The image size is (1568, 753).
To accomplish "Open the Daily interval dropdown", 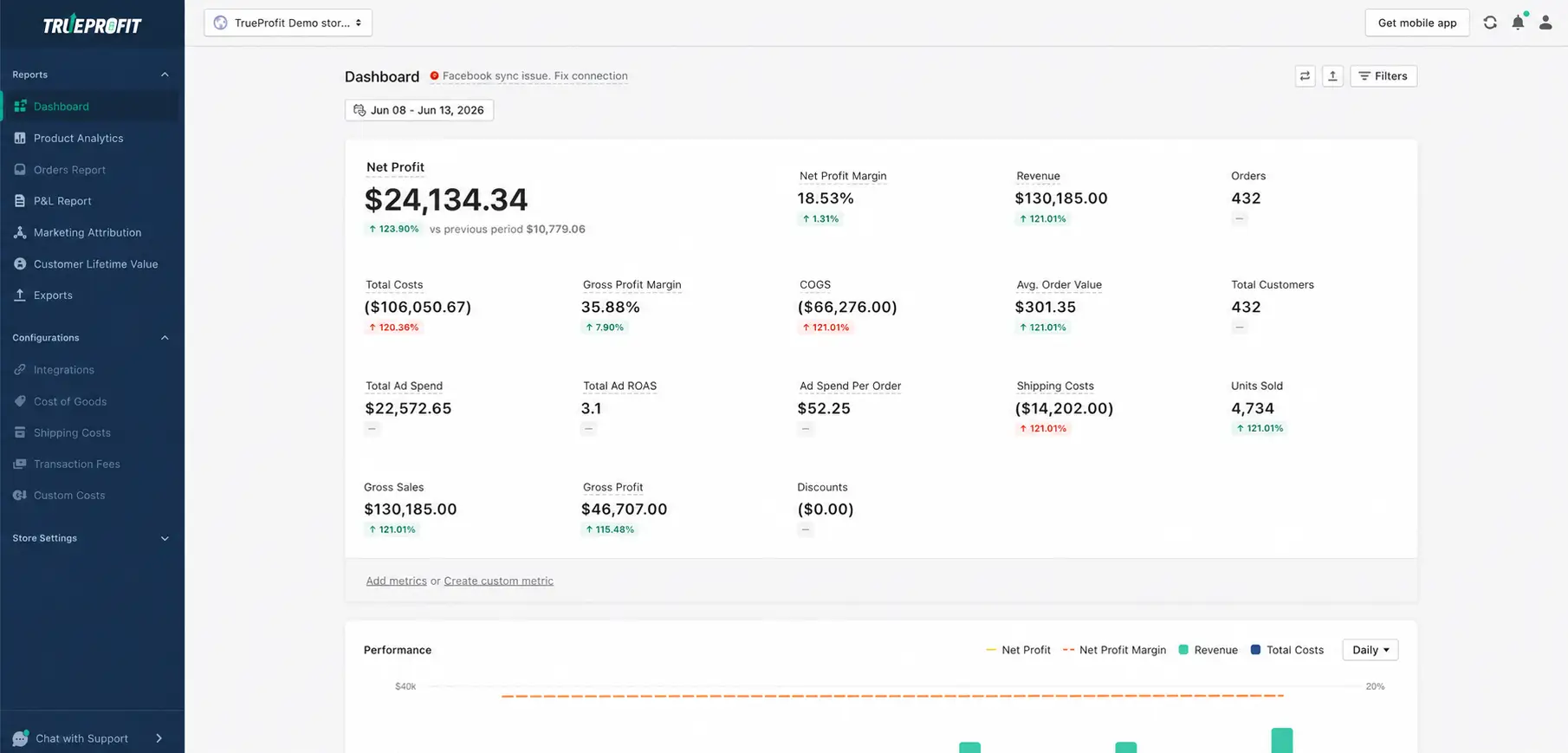I will (1370, 650).
